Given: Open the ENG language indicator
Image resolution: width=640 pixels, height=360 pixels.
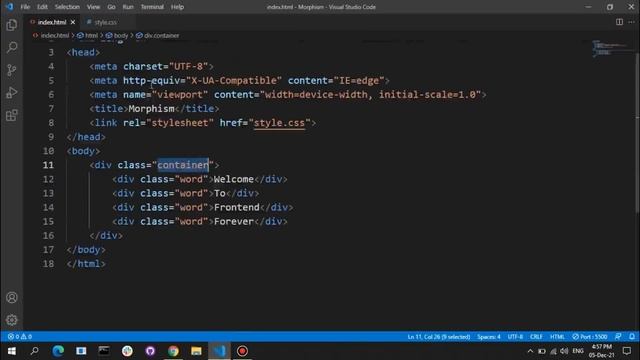Looking at the screenshot, I should point(578,351).
